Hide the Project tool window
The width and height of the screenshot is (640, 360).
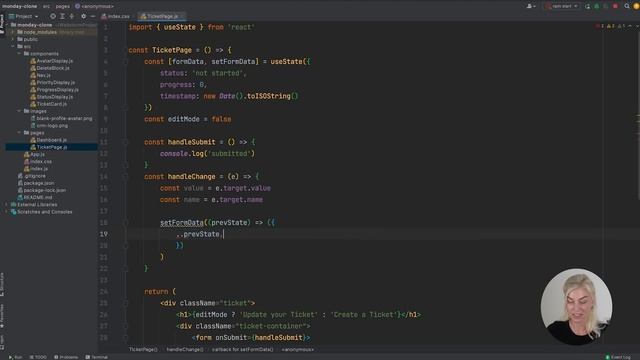(93, 16)
